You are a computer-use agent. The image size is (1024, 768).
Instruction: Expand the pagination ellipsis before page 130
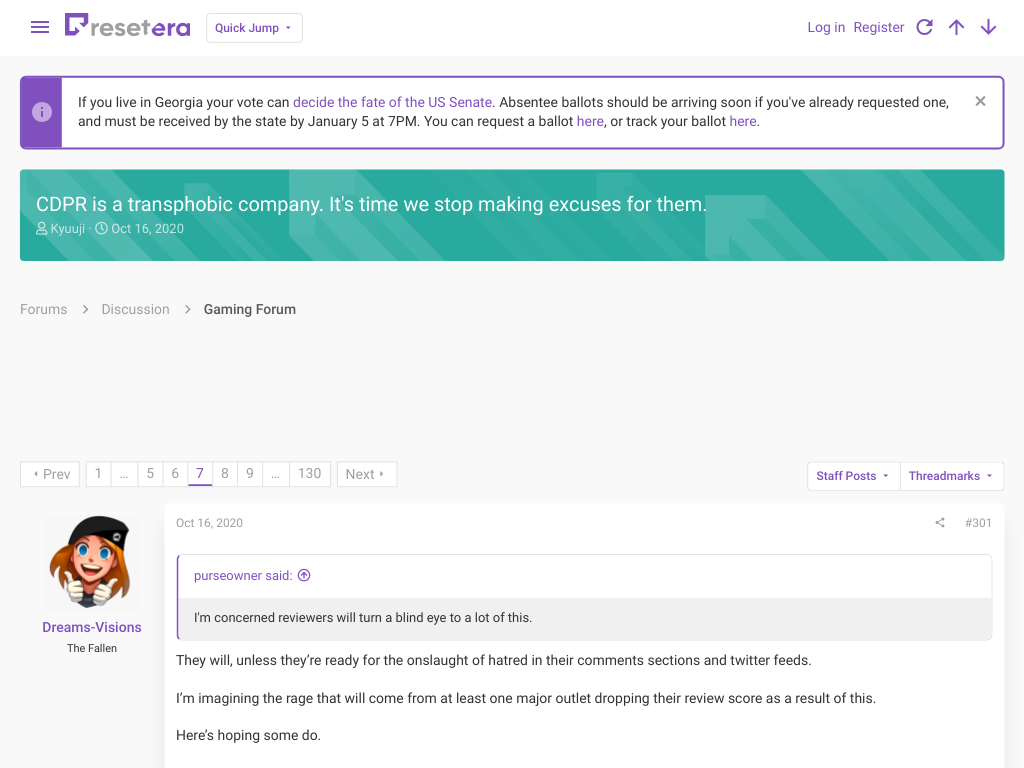276,474
